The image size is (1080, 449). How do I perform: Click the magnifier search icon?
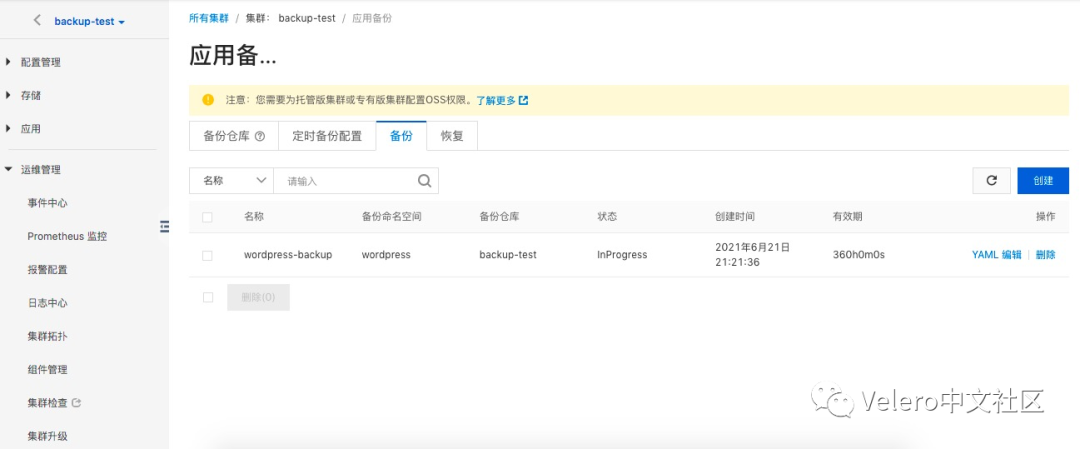click(x=425, y=180)
